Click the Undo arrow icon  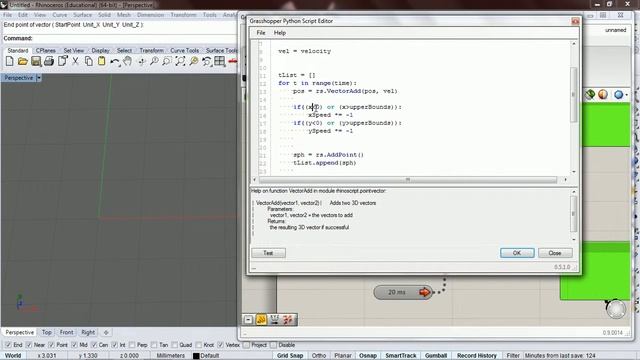[x=115, y=62]
